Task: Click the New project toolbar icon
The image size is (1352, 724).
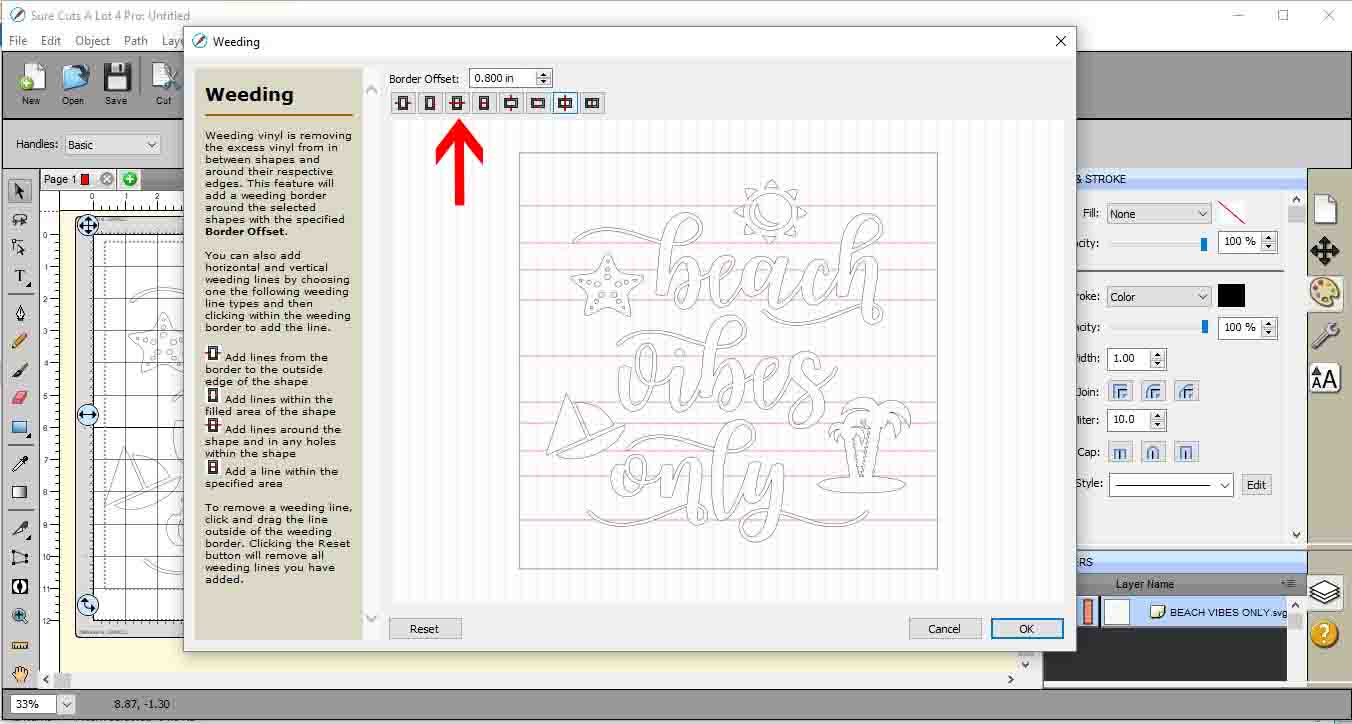Action: tap(31, 83)
